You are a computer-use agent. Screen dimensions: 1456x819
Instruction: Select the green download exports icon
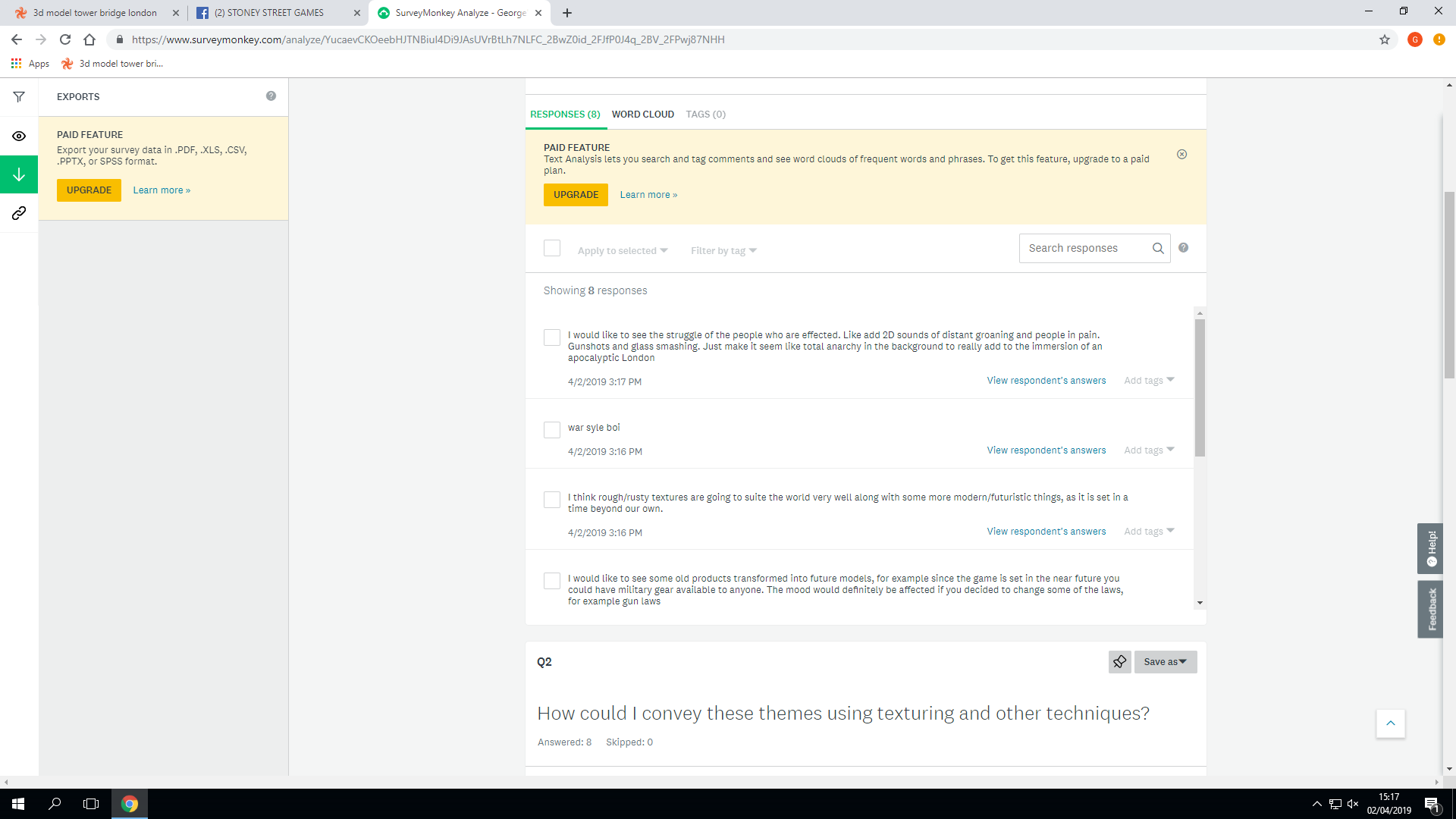(19, 175)
